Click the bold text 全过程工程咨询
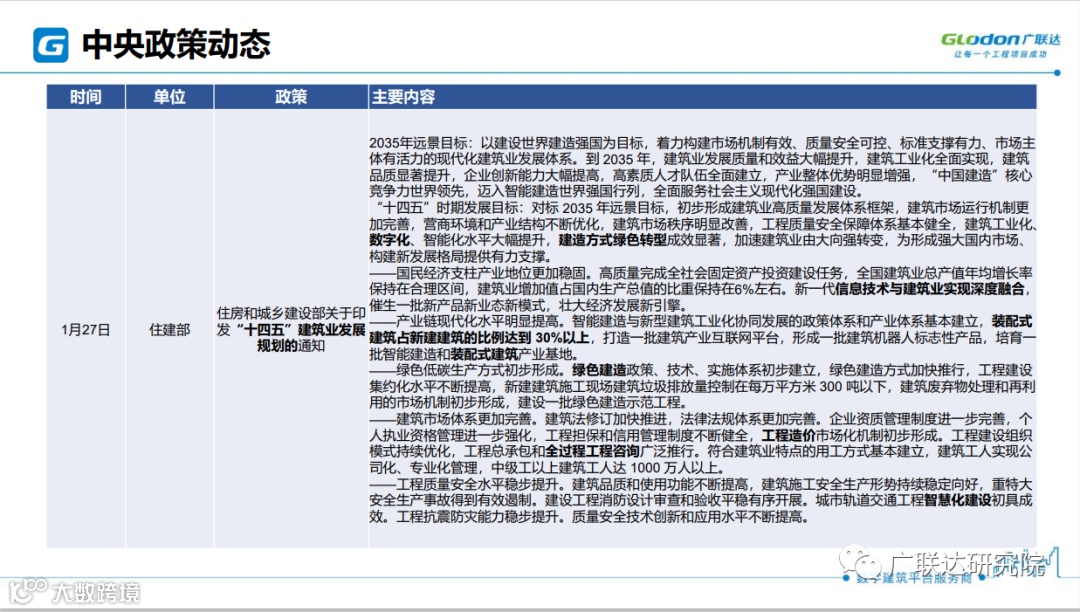This screenshot has height=612, width=1080. coord(592,452)
